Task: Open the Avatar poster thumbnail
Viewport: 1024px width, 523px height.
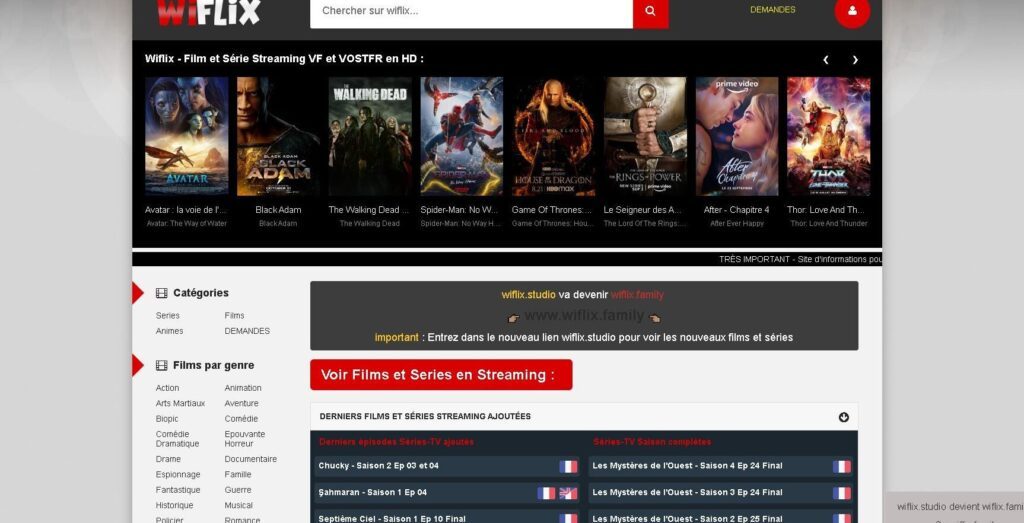Action: [x=187, y=136]
